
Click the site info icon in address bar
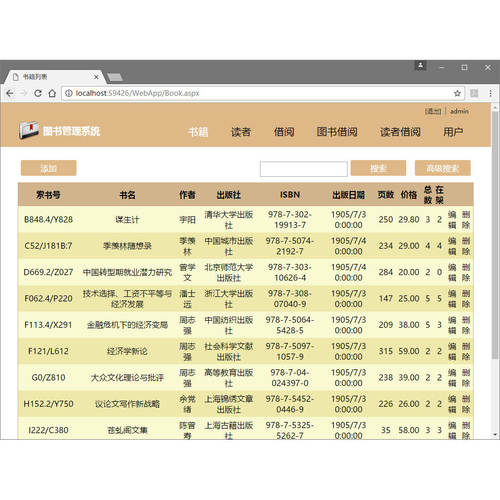68,93
